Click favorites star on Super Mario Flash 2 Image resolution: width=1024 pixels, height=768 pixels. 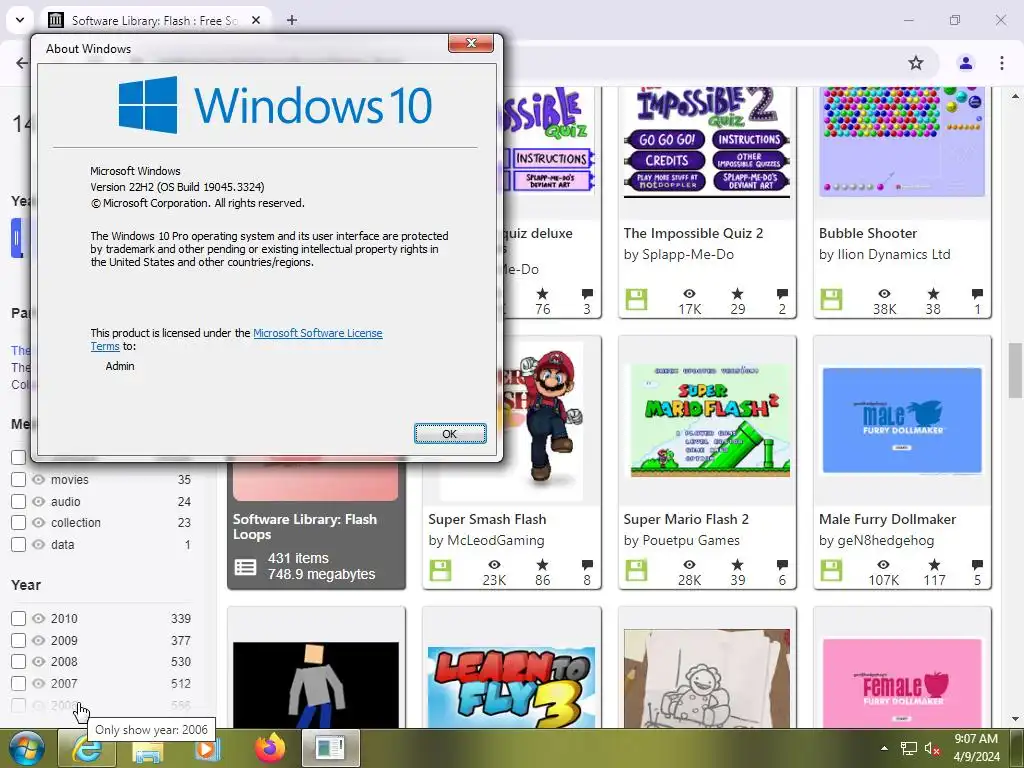coord(737,564)
